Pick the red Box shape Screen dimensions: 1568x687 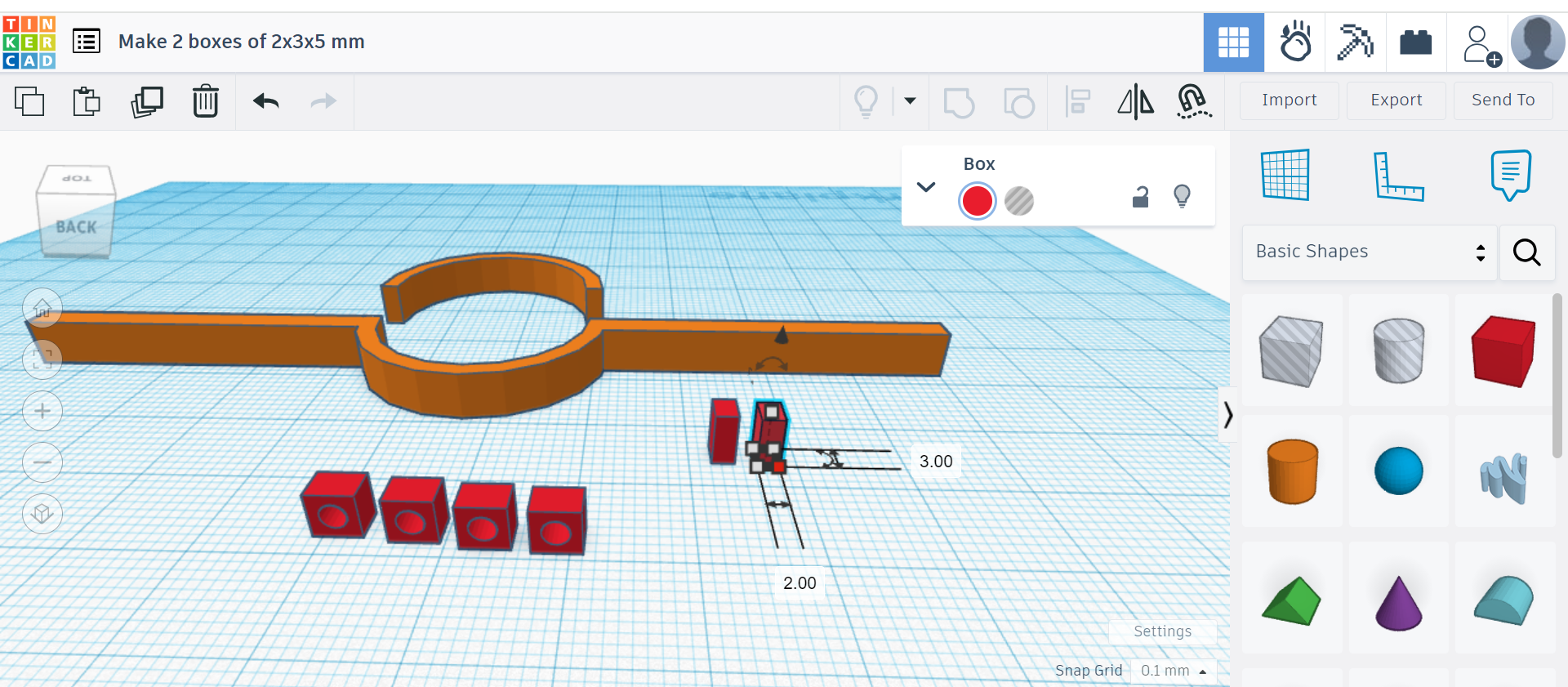1504,350
